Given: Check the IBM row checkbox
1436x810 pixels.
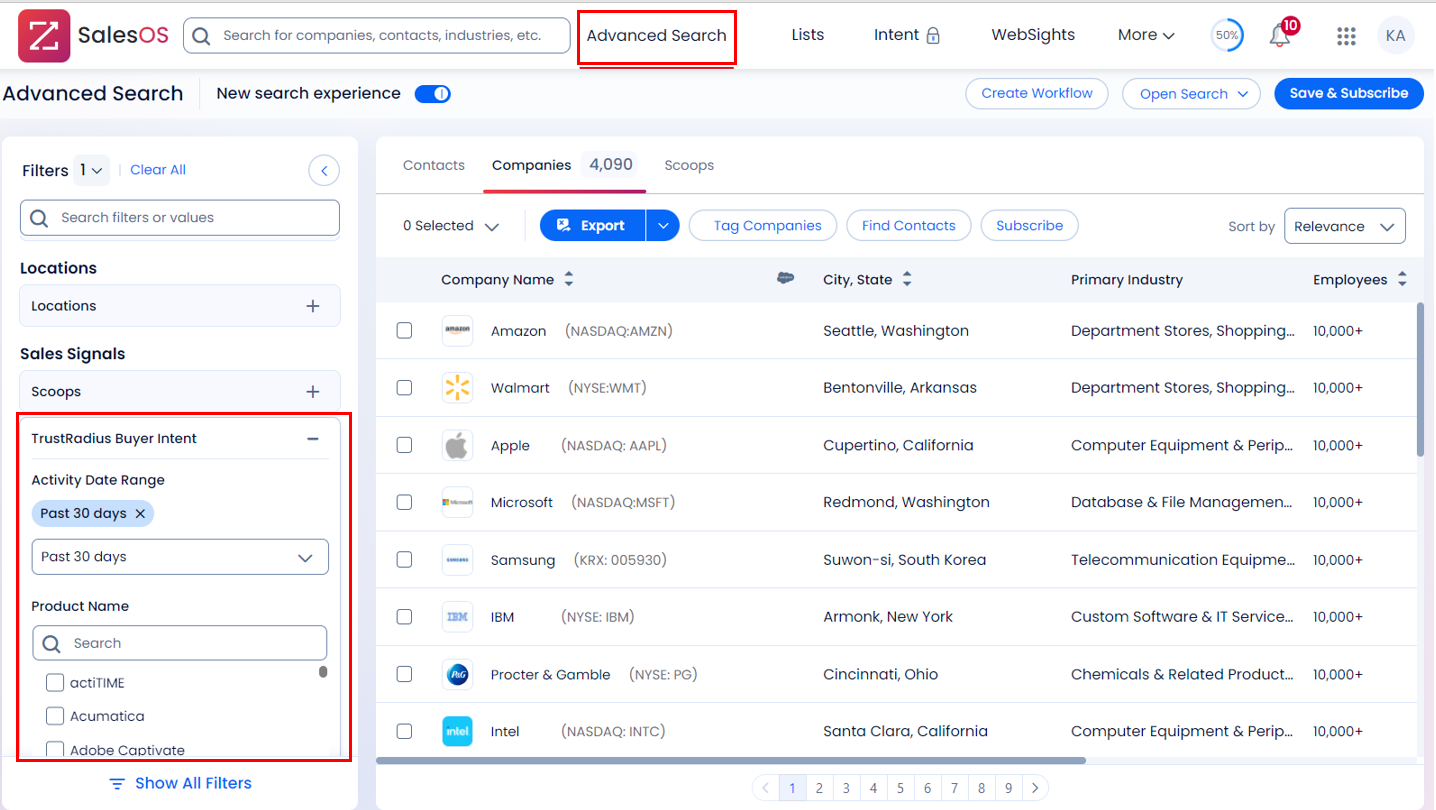Looking at the screenshot, I should coord(404,616).
